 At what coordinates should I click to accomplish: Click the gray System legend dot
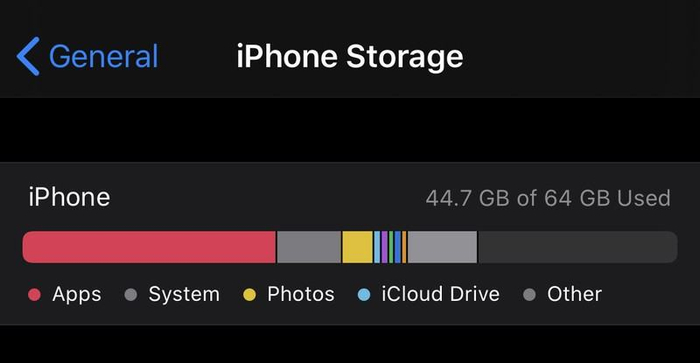pos(131,295)
